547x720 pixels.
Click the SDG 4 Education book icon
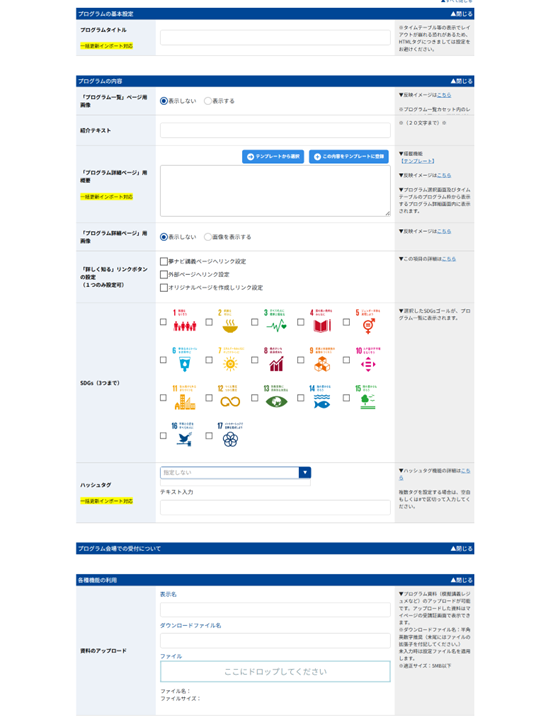322,321
